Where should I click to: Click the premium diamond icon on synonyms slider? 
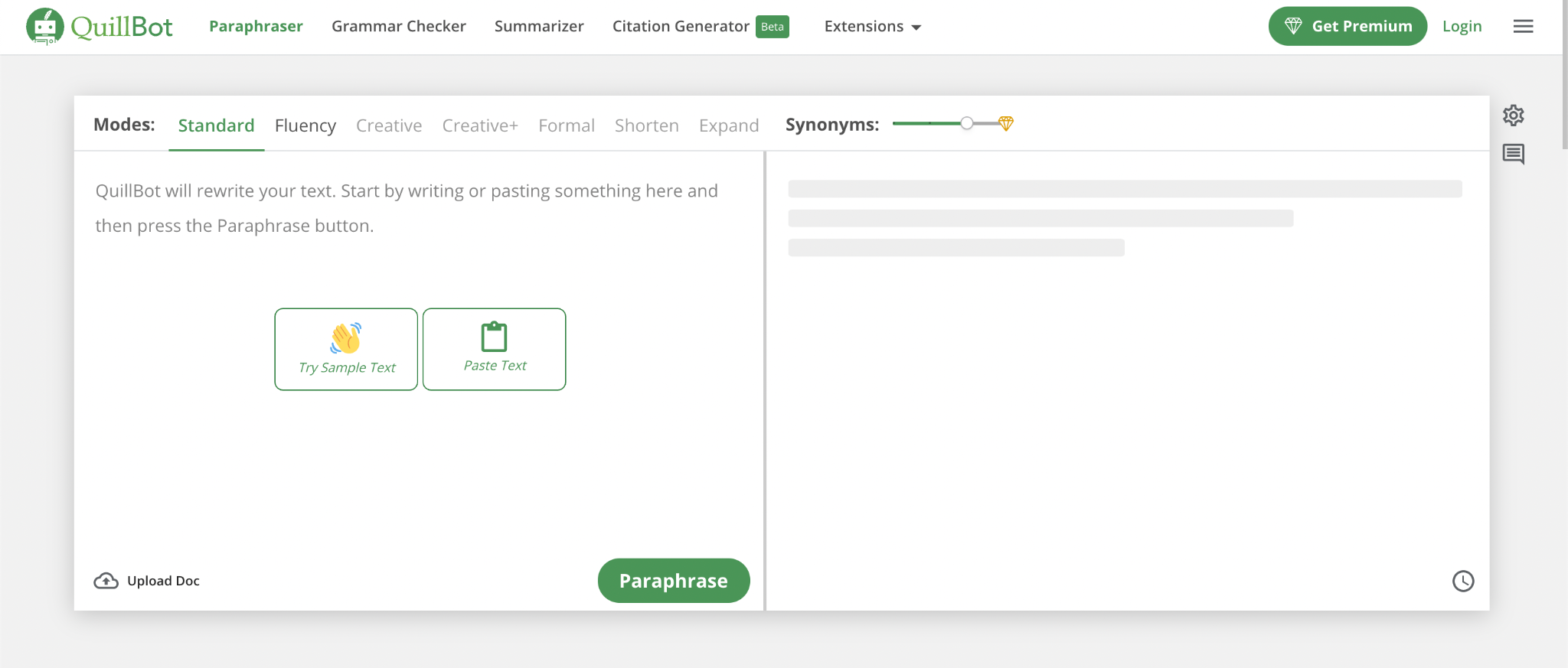point(1006,123)
